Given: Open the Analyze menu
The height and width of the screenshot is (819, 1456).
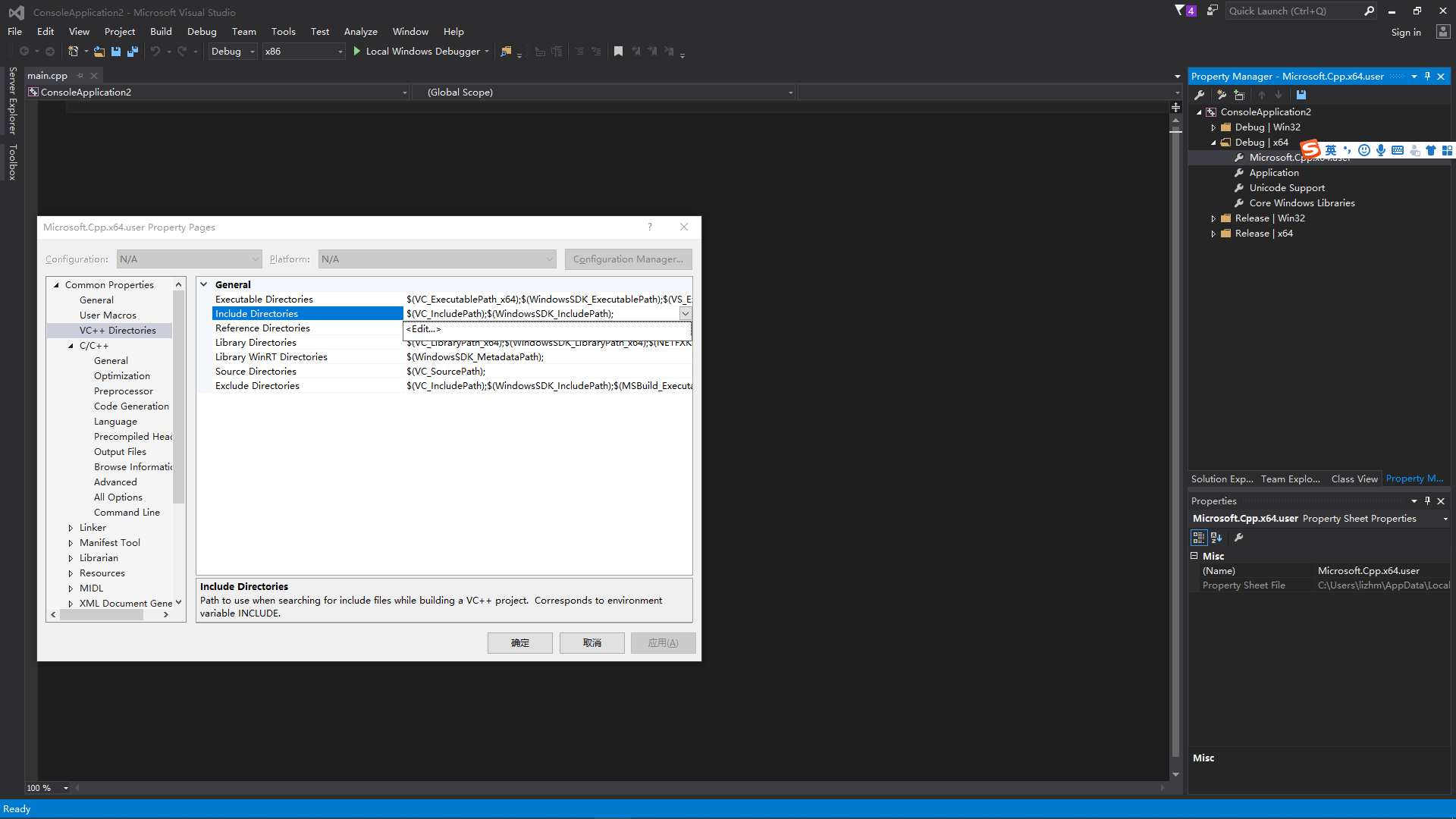Looking at the screenshot, I should [361, 32].
